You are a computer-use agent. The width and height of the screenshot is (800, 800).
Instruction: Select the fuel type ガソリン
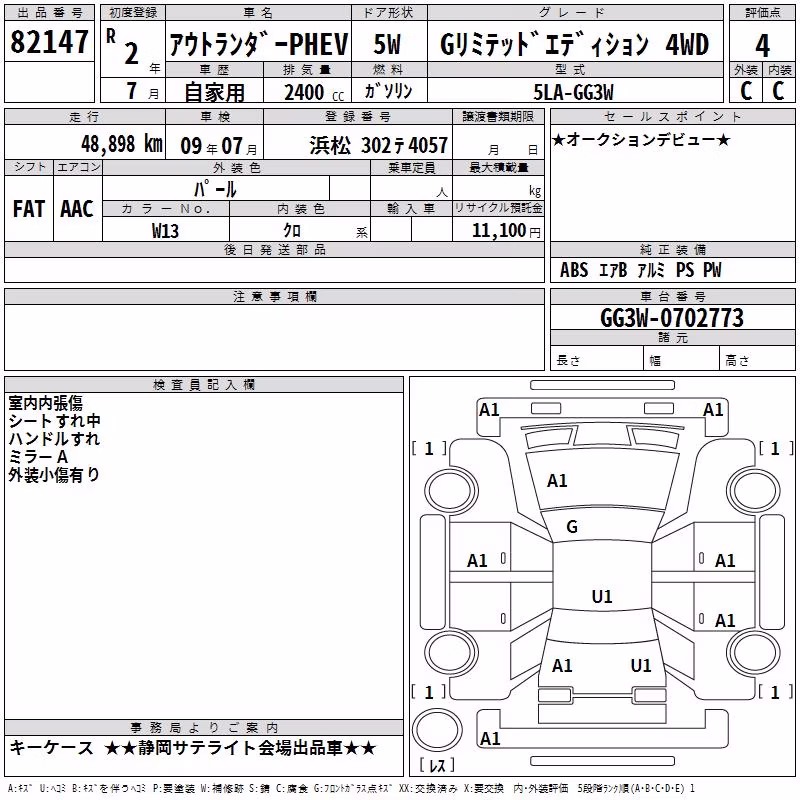click(x=388, y=91)
